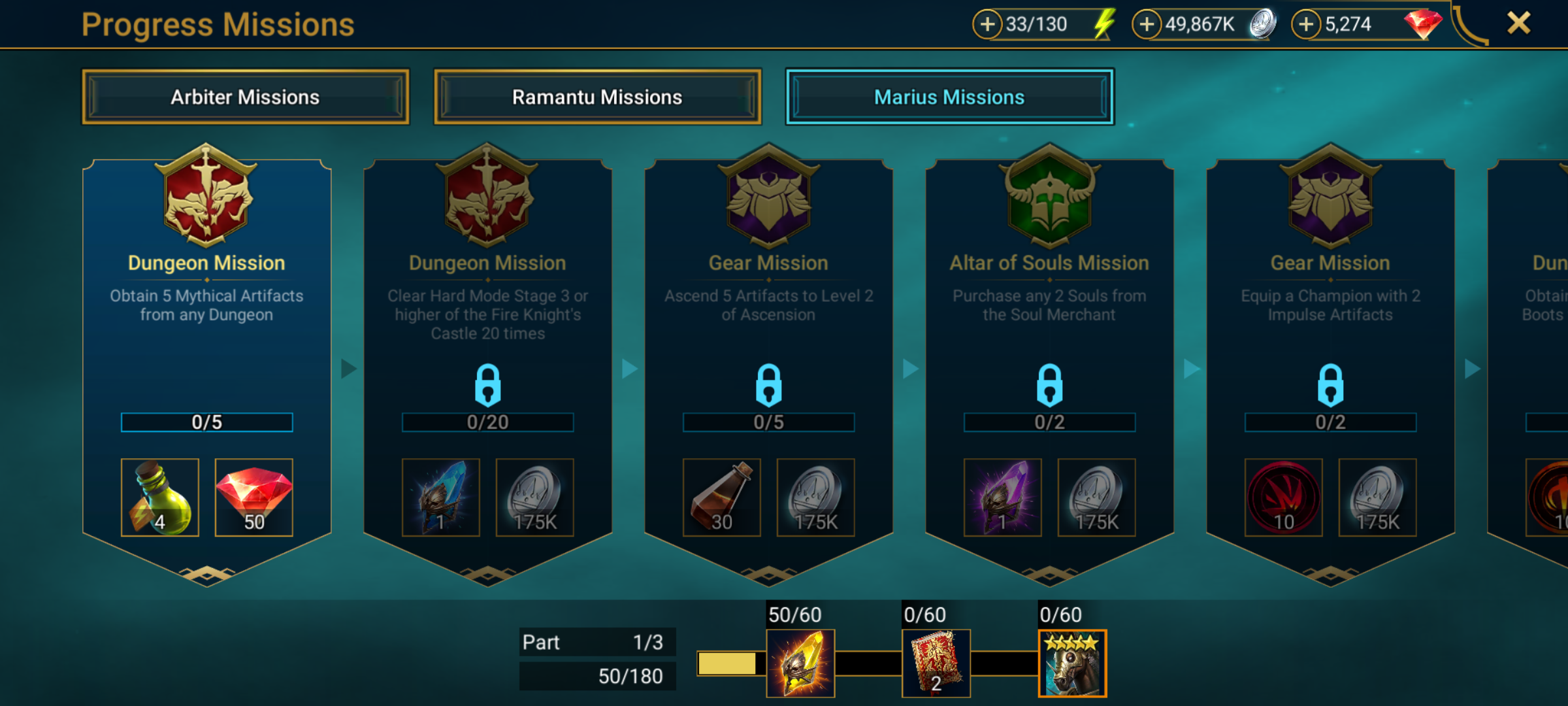
Task: Select the Marius Missions tab
Action: [x=949, y=97]
